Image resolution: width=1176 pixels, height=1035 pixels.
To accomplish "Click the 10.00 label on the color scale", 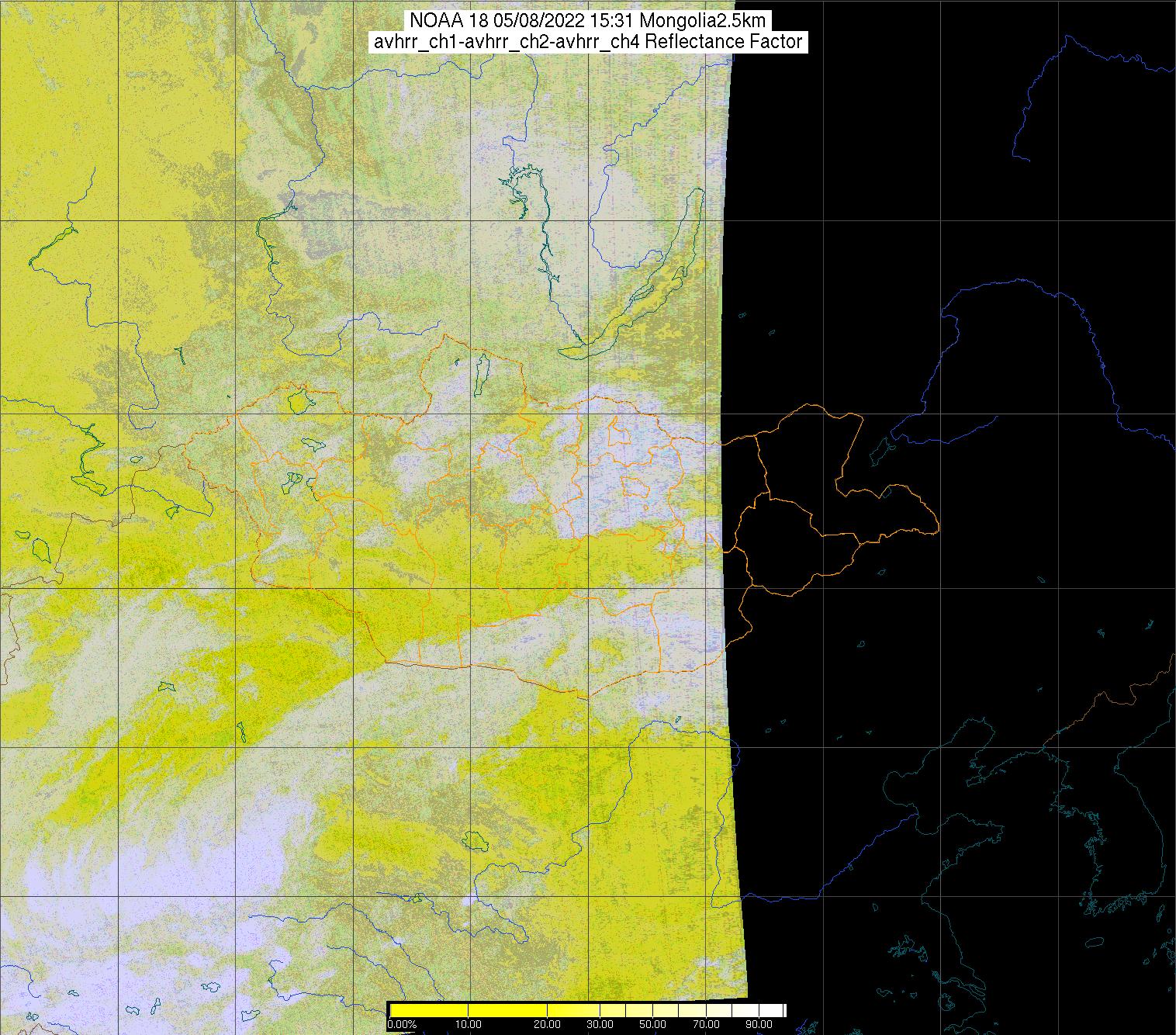I will pos(469,1025).
